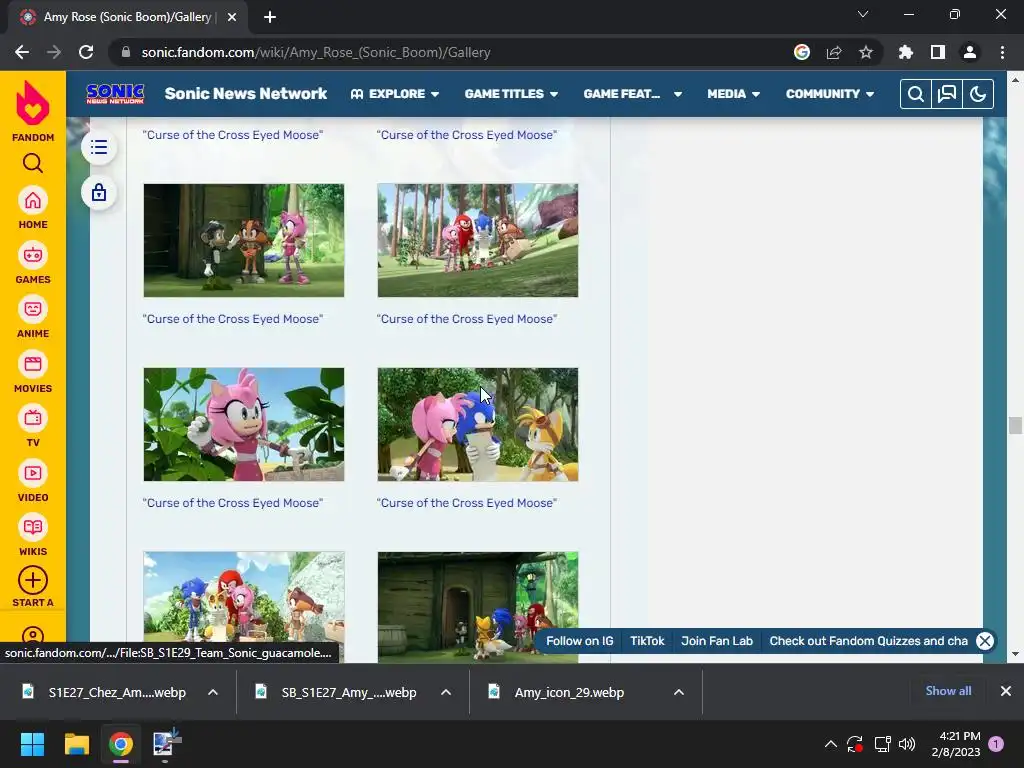The width and height of the screenshot is (1024, 768).
Task: Open wiki search magnifier in header
Action: (916, 94)
